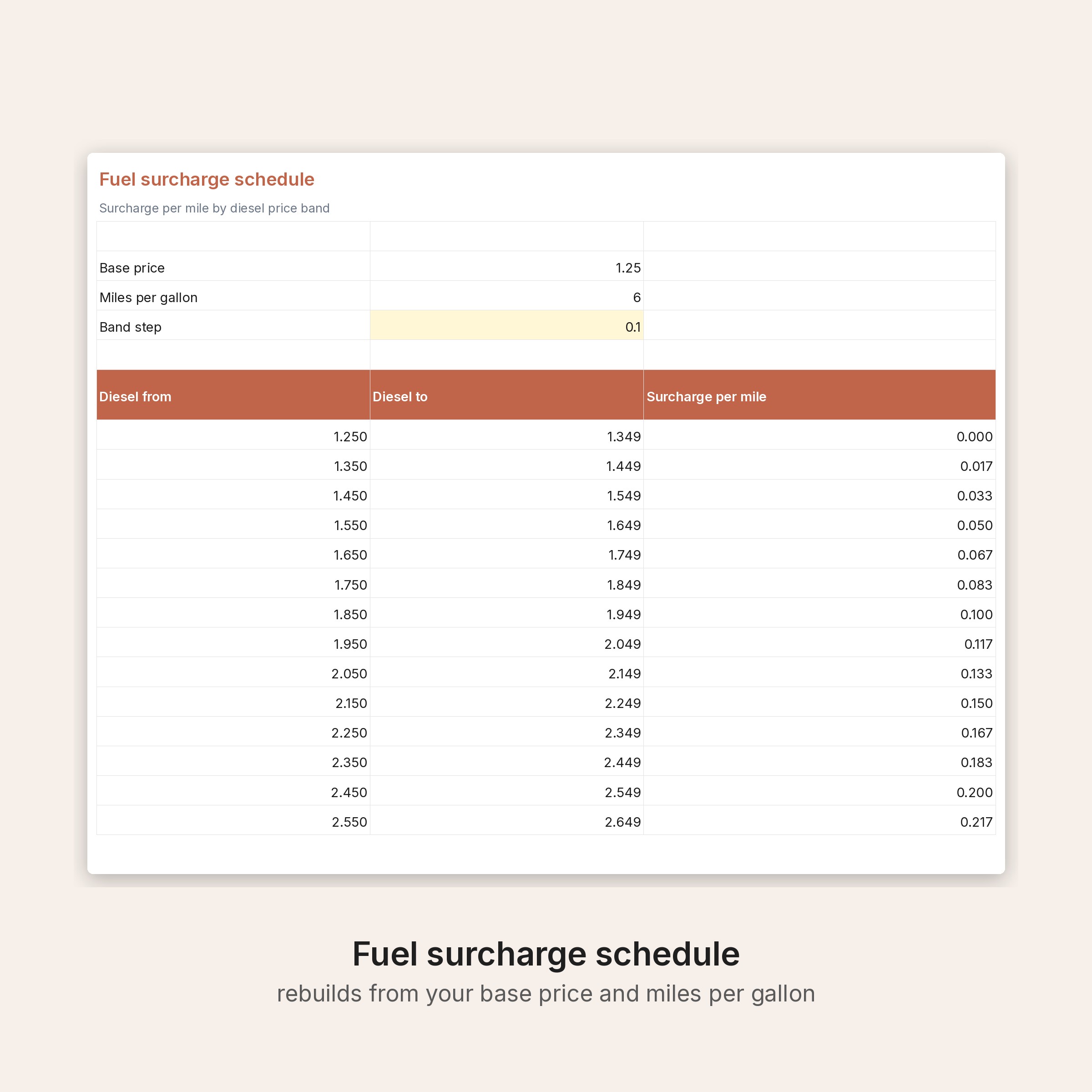Select surcharge cell 0.017
Image resolution: width=1092 pixels, height=1092 pixels.
tap(819, 465)
